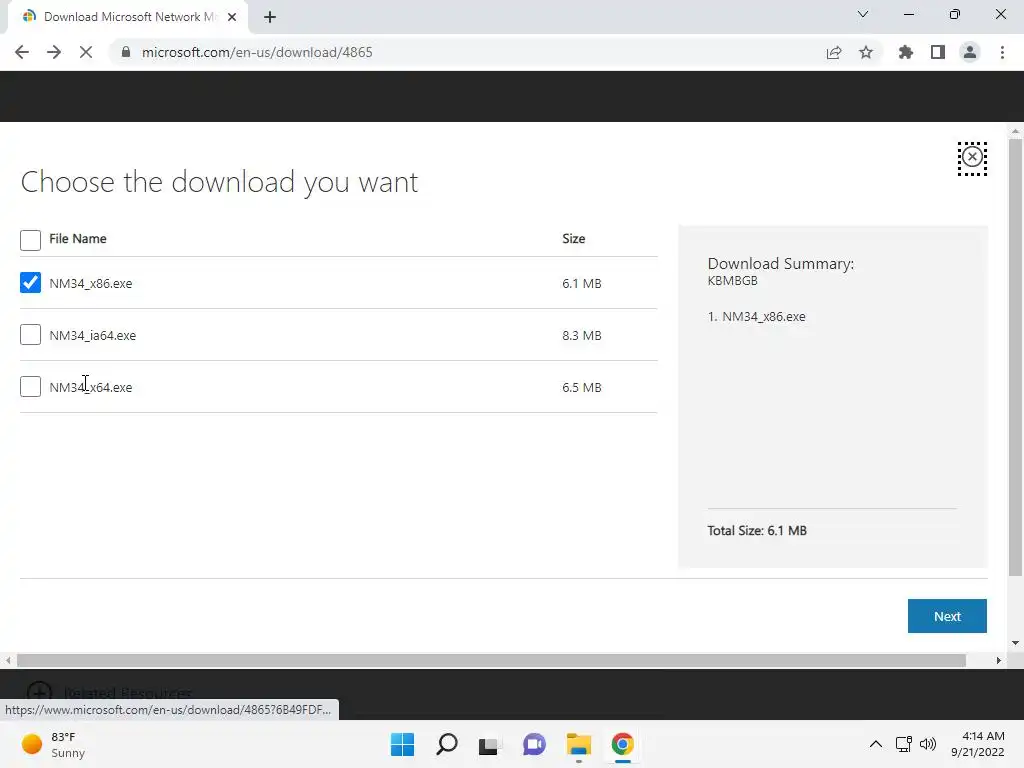Open the Chat app on taskbar
Viewport: 1024px width, 768px height.
pos(534,744)
